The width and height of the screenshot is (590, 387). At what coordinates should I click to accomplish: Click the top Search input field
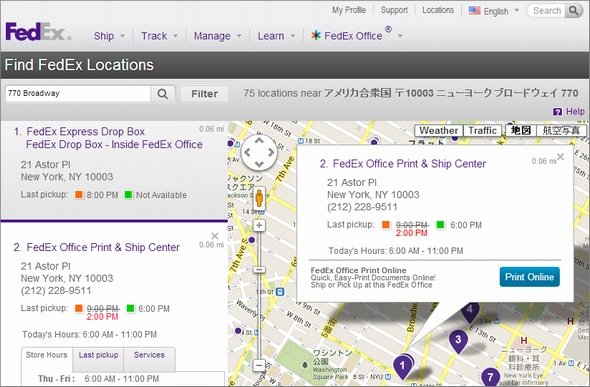(547, 11)
